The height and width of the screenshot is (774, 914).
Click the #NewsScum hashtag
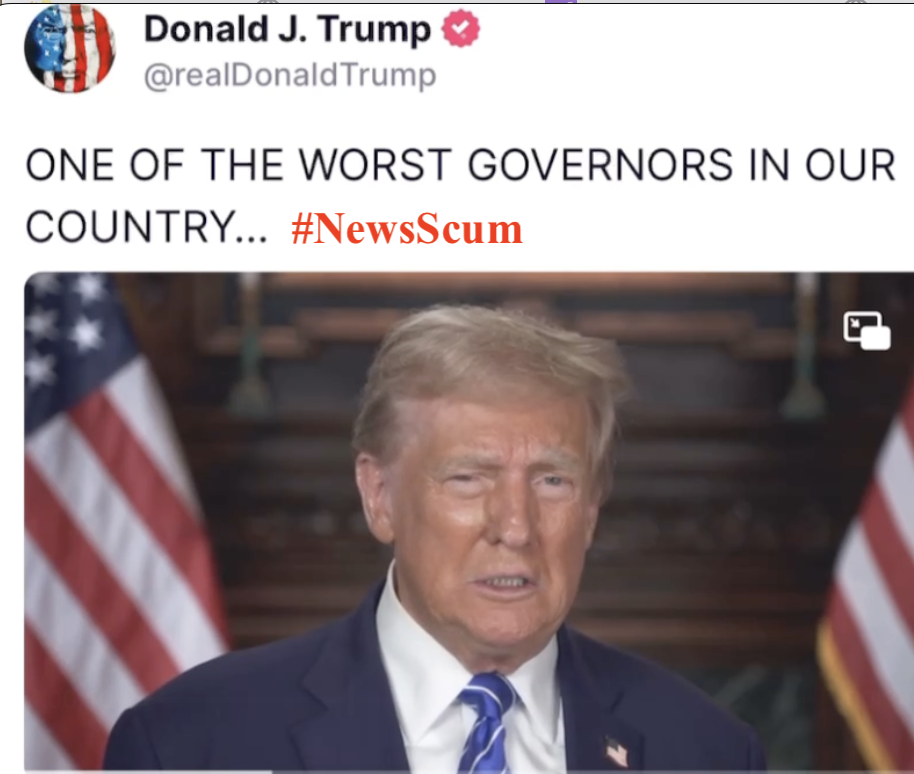pos(406,228)
